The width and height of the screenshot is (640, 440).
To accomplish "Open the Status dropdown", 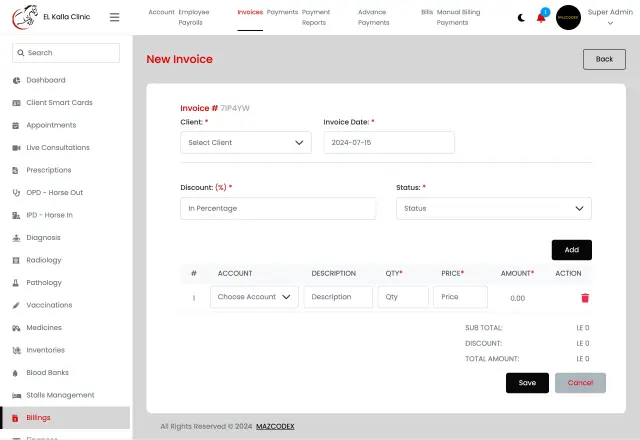I will coord(493,209).
